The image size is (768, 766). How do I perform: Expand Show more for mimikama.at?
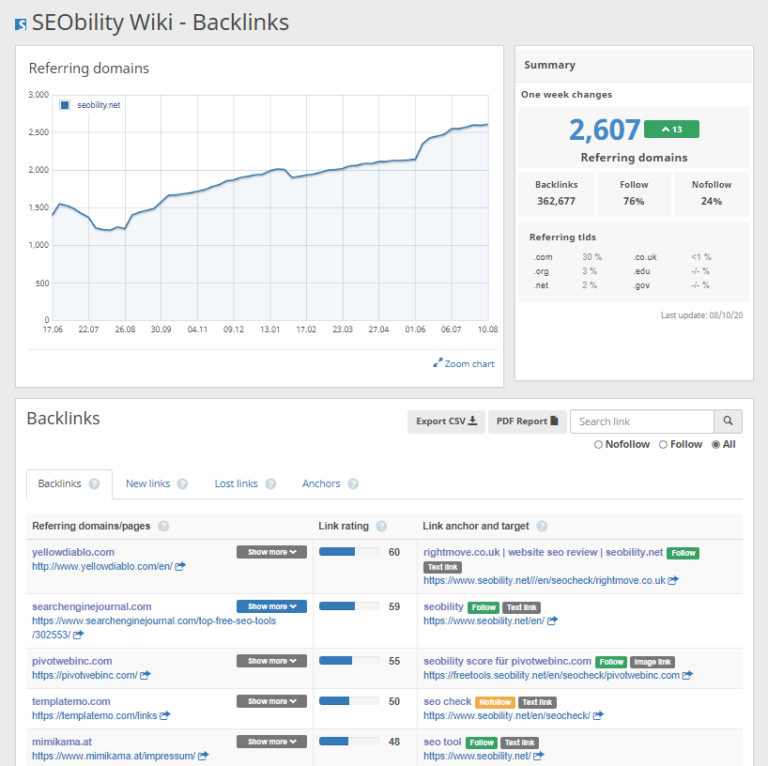coord(271,742)
